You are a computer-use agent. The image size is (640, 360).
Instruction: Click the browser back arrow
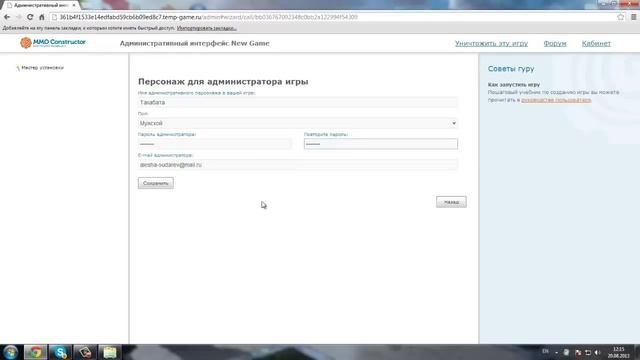tap(7, 17)
